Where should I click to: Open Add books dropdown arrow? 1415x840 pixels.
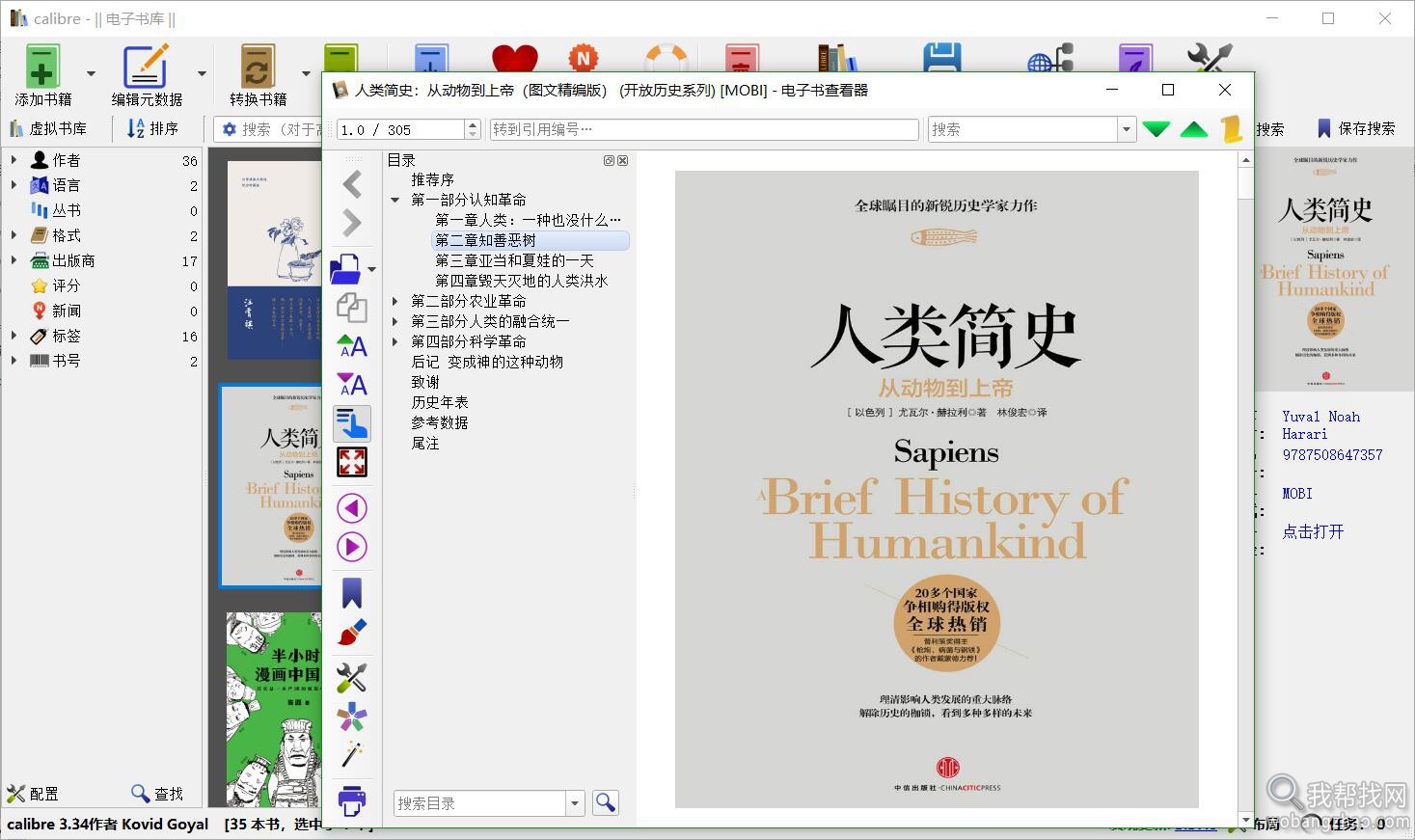click(x=91, y=73)
